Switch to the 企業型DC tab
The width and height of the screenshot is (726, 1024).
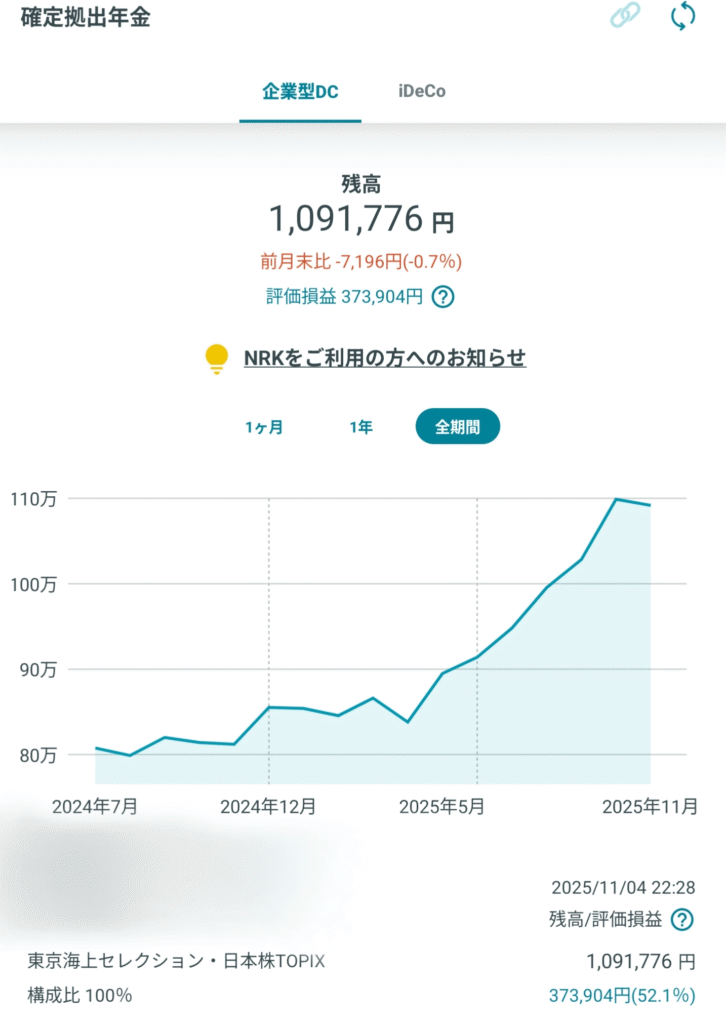point(300,92)
